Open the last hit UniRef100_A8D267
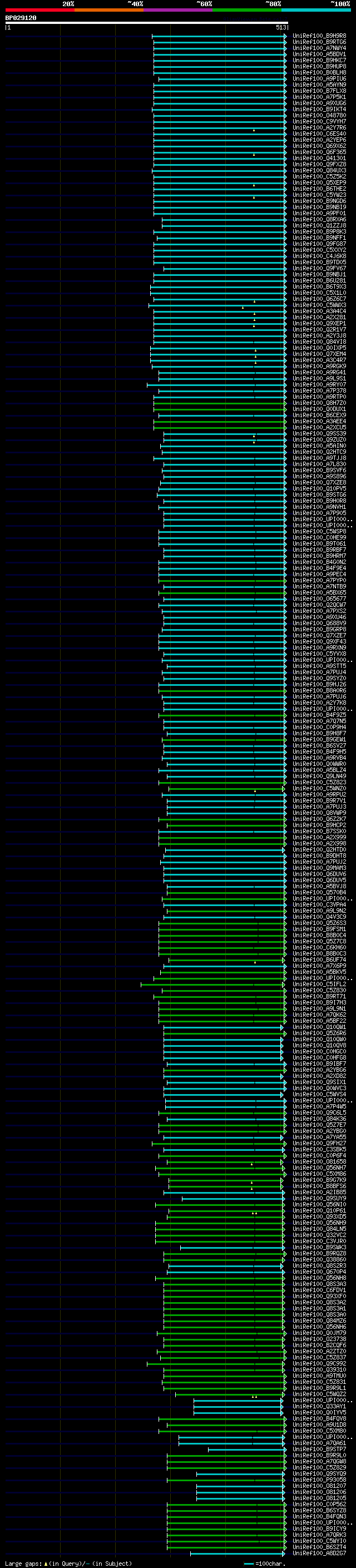 coord(319,1553)
